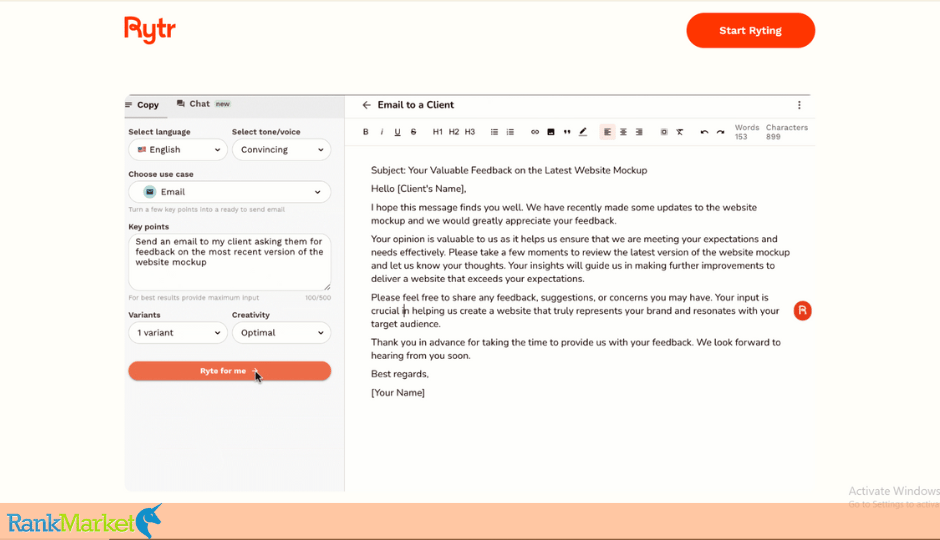This screenshot has width=940, height=540.
Task: Insert a hyperlink with link icon
Action: [535, 132]
